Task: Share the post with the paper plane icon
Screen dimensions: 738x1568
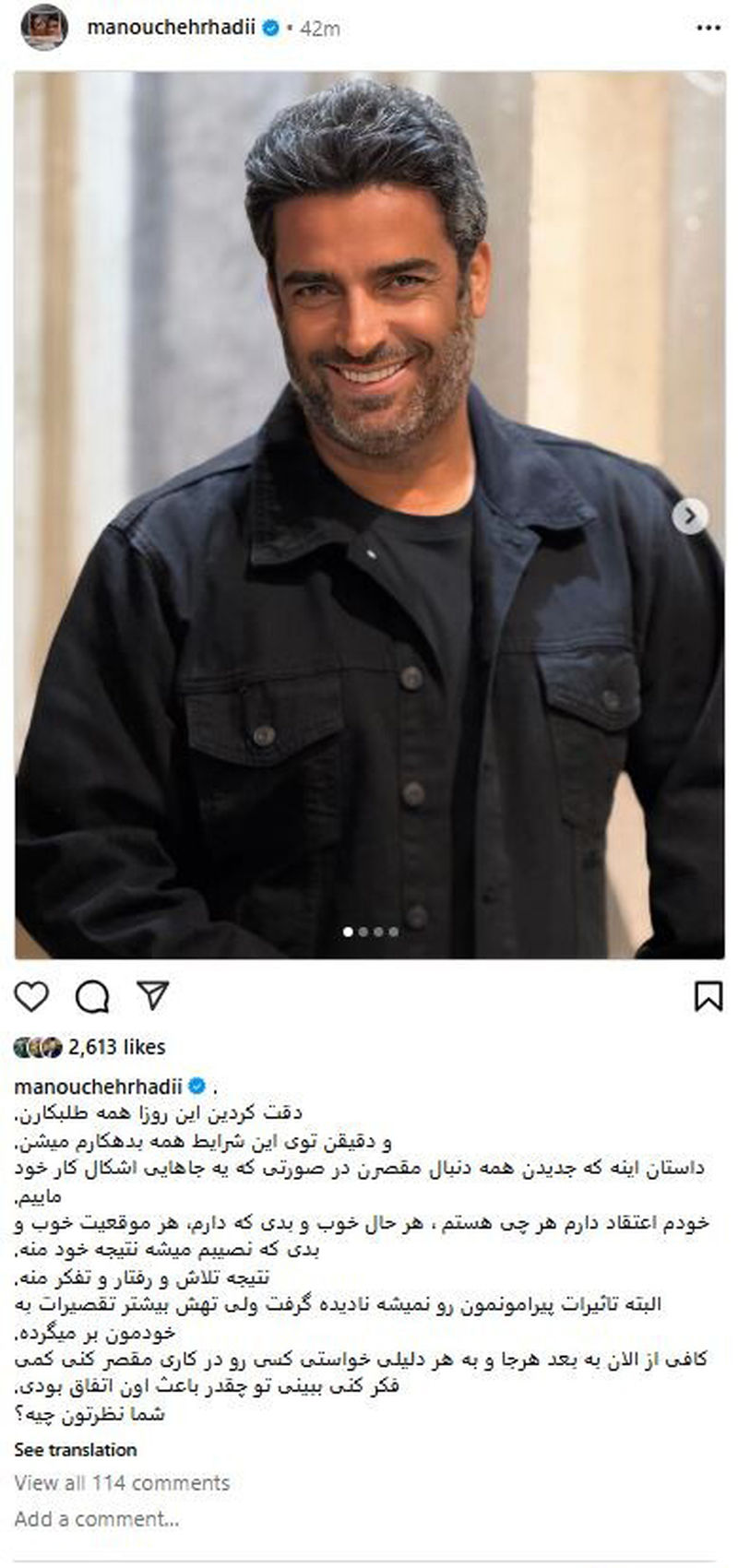Action: [x=152, y=995]
